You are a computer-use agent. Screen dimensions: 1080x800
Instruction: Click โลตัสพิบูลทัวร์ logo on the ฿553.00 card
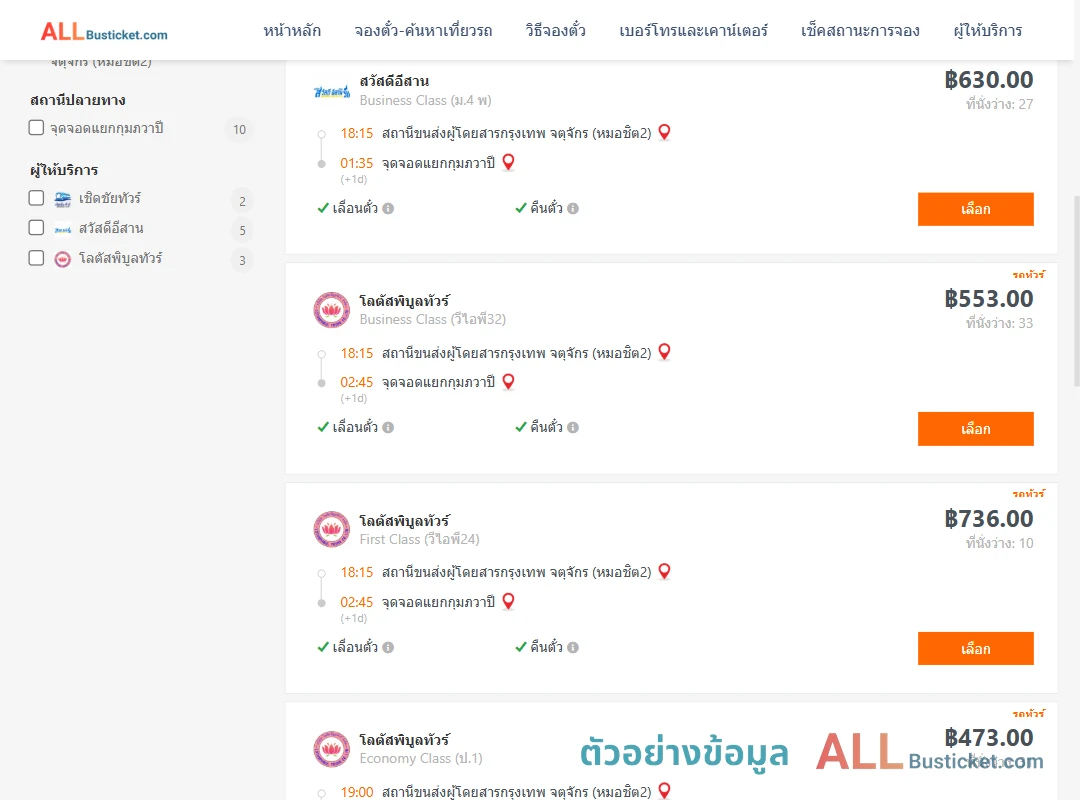(x=331, y=309)
